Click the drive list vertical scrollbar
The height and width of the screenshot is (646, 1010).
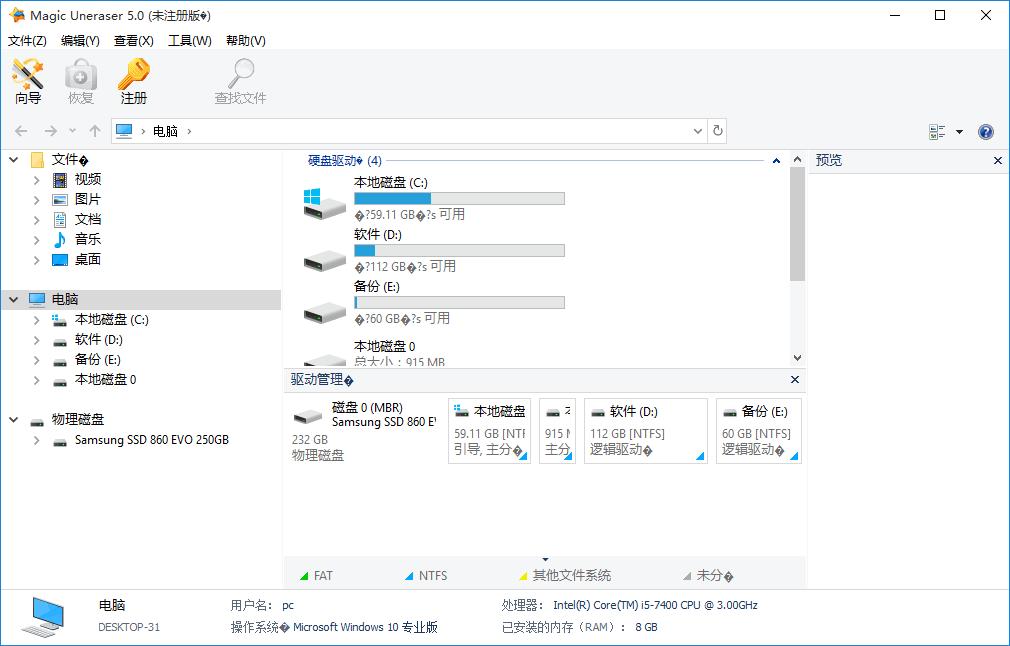click(797, 225)
